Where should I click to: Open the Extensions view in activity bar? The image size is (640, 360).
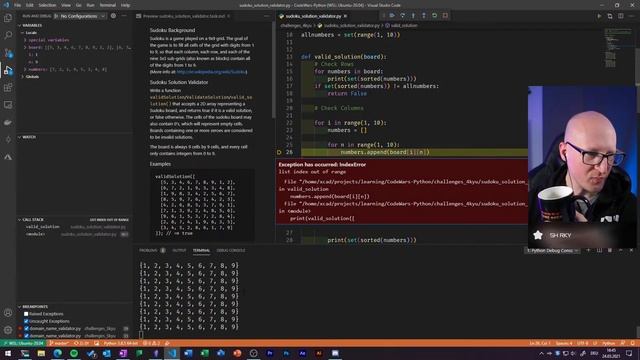coord(8,88)
